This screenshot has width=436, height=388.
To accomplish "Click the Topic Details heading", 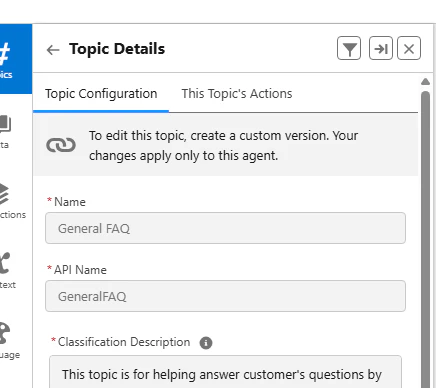I will (117, 49).
